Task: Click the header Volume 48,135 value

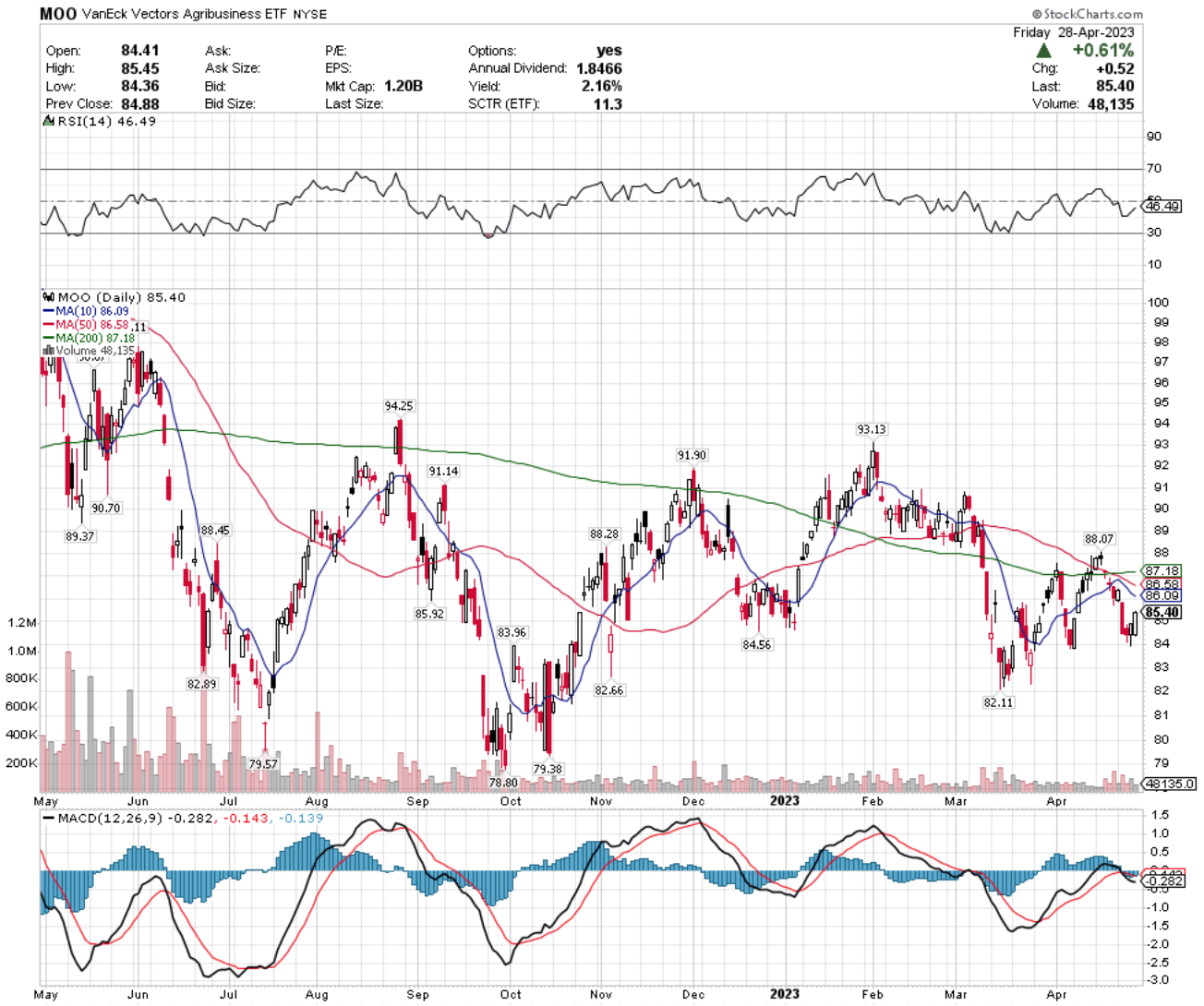Action: (1111, 103)
